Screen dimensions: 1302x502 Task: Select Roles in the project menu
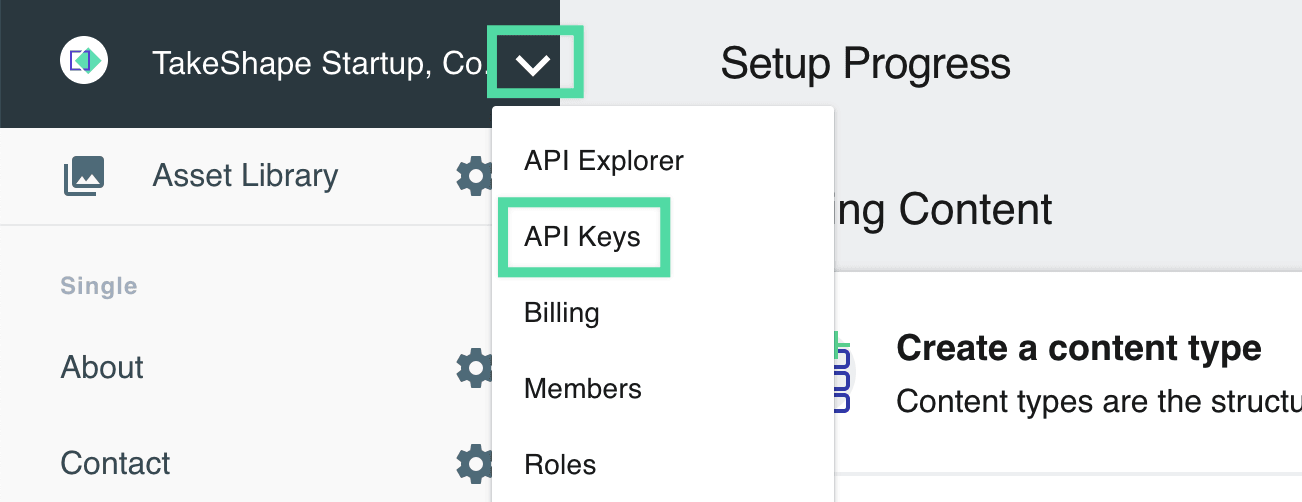point(560,465)
